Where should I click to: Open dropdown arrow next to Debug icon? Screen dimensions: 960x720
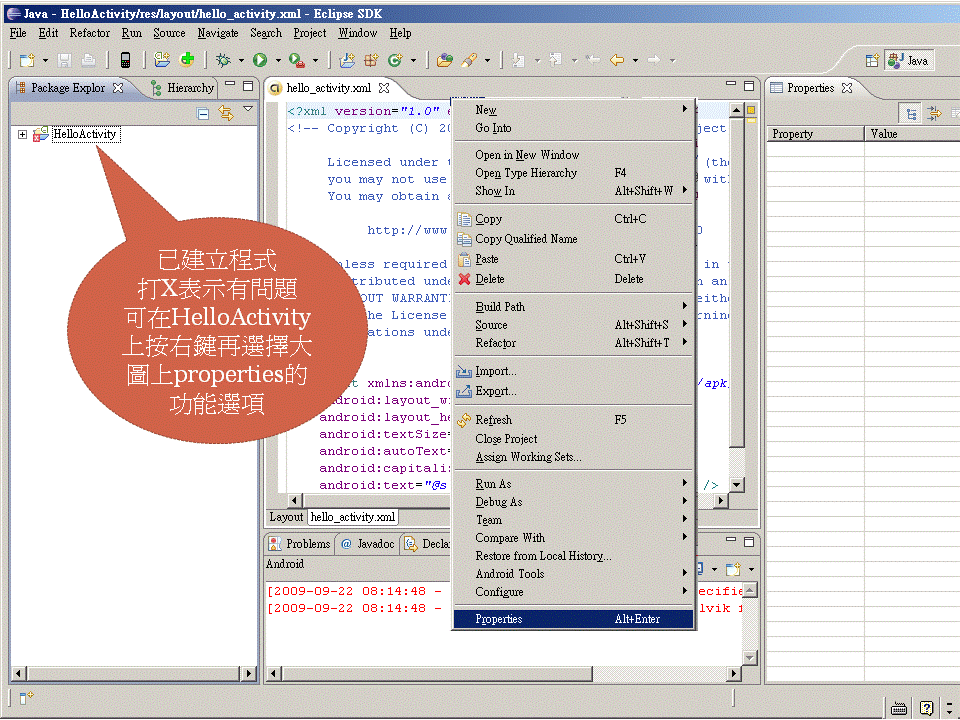pyautogui.click(x=241, y=61)
